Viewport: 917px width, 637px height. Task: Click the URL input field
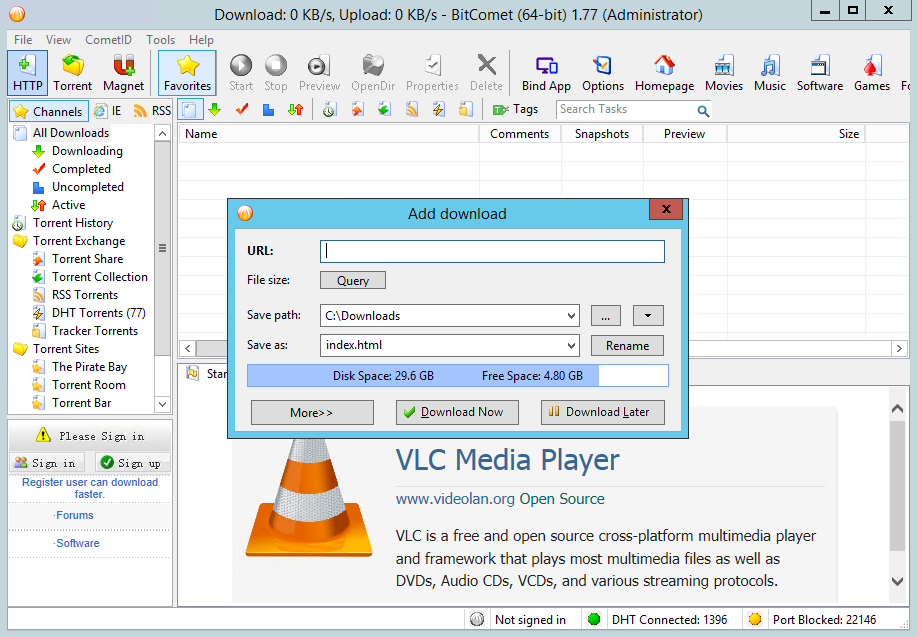492,251
